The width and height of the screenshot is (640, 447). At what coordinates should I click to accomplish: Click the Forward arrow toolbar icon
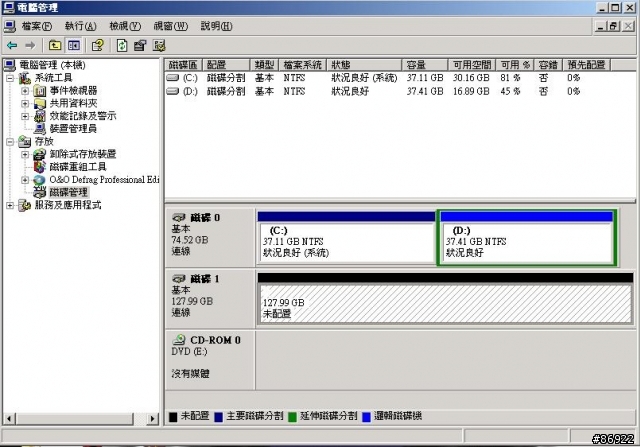tap(30, 45)
